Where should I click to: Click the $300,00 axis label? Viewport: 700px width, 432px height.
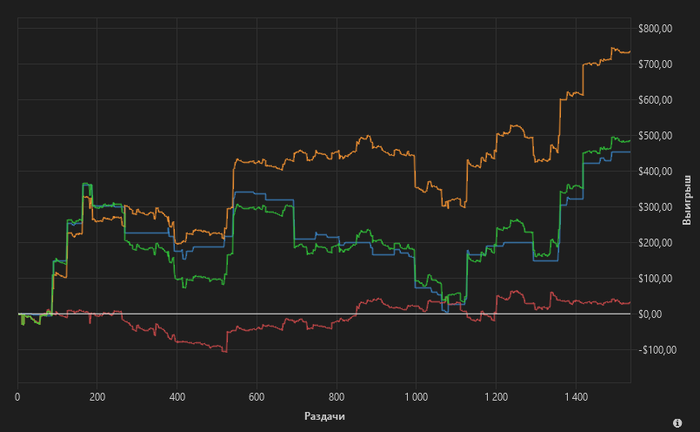pyautogui.click(x=655, y=207)
